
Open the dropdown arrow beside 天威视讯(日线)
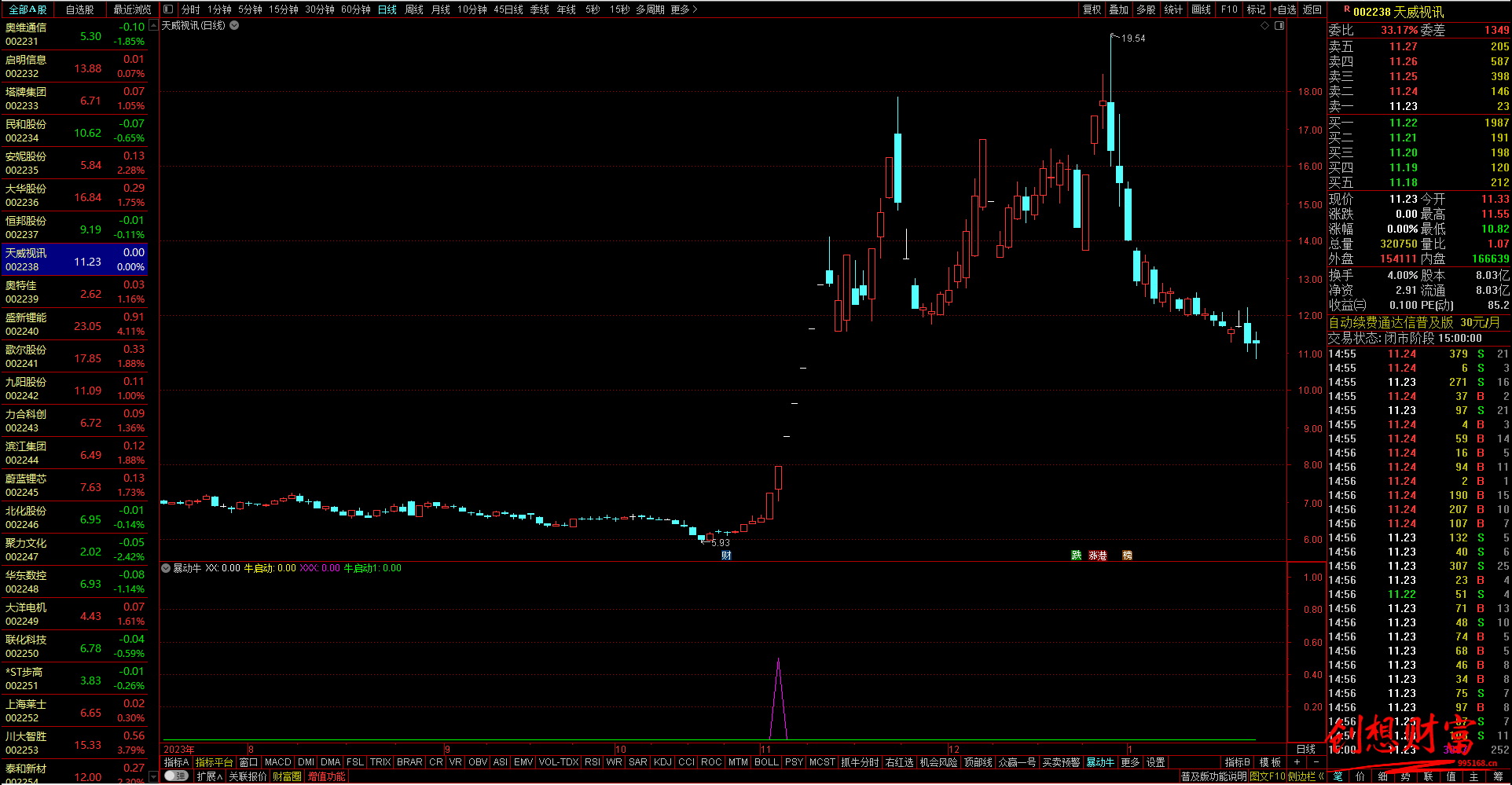234,25
